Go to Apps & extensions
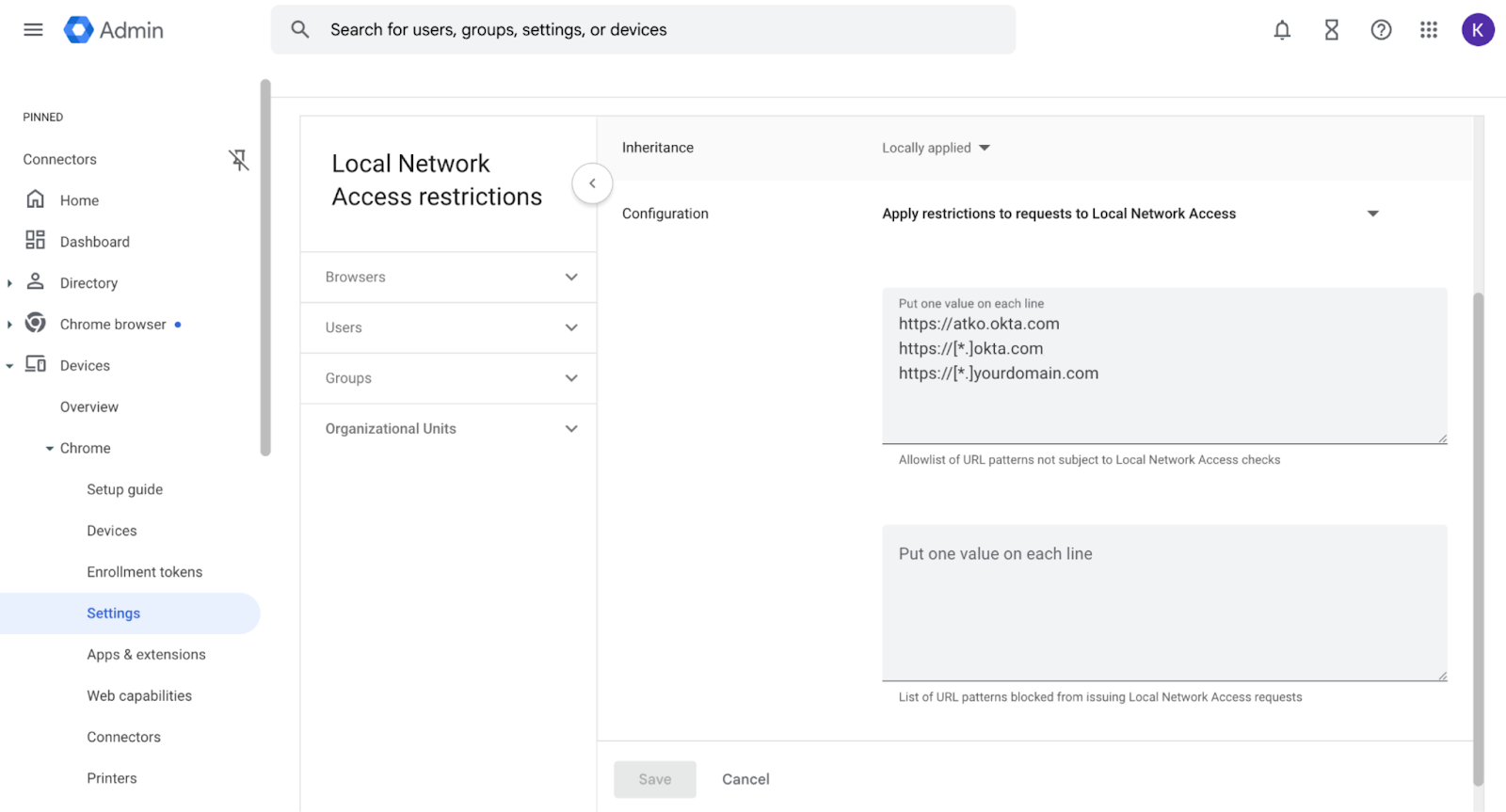Screen dimensions: 1506x812 [146, 655]
